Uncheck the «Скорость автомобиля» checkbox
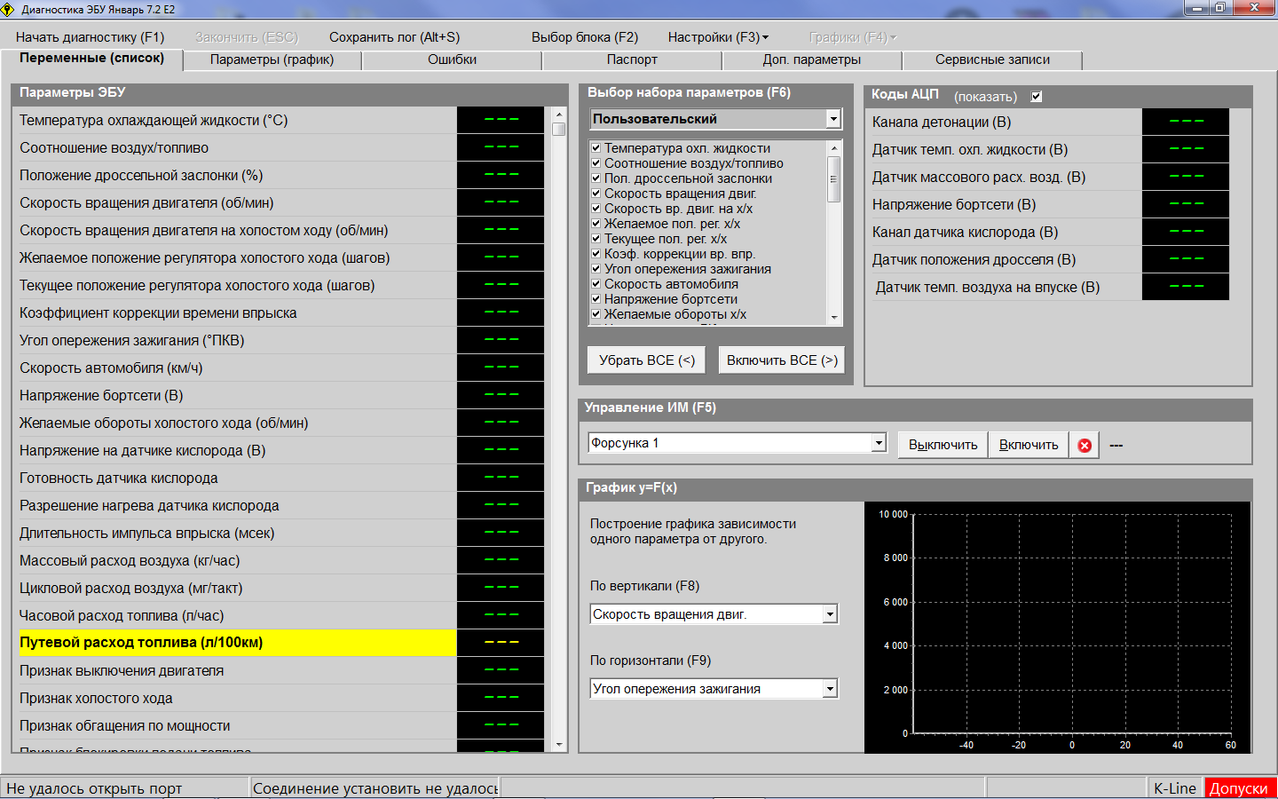Viewport: 1278px width, 799px height. pyautogui.click(x=596, y=284)
